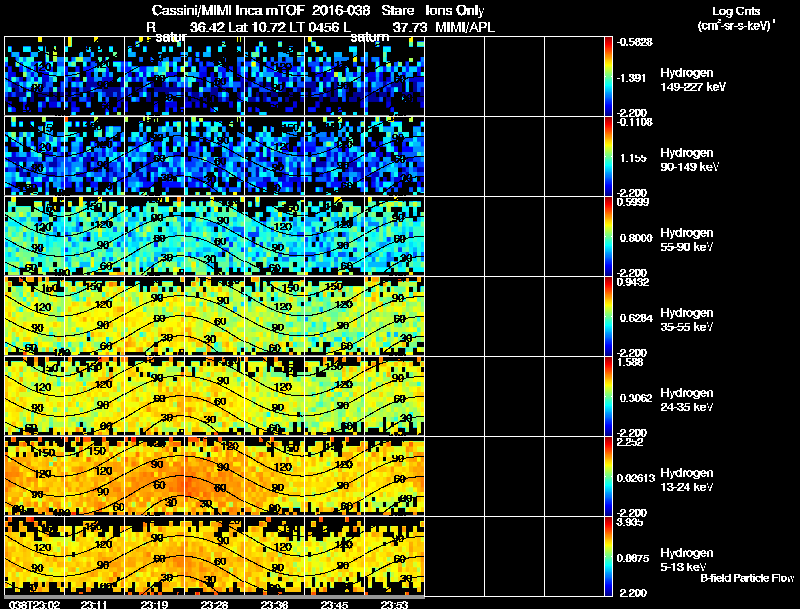Open the 149-227 keV frame above 038T23:02
800x609 pixels.
[x=34, y=76]
